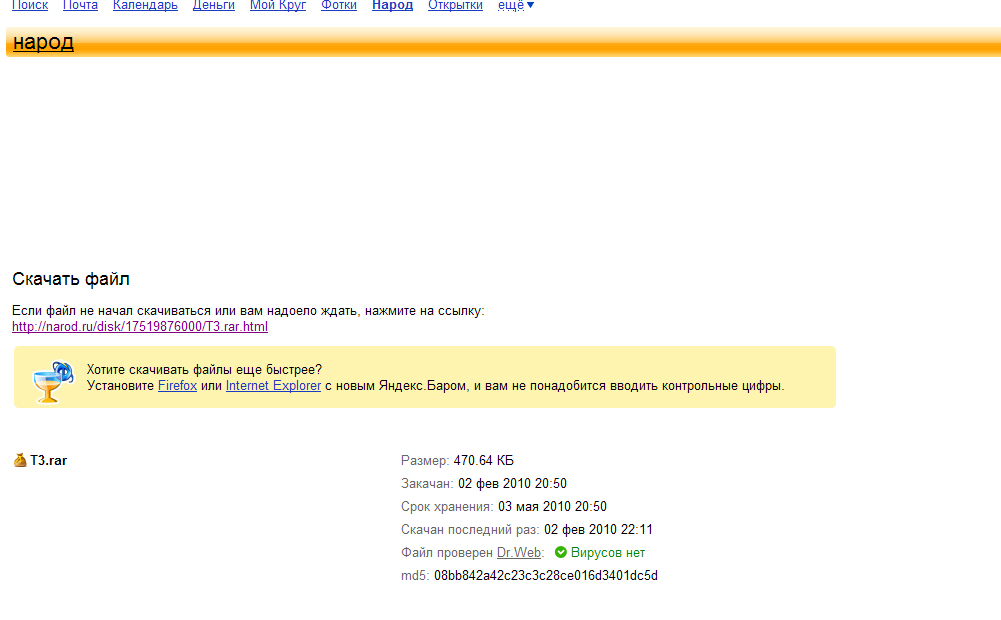Click the народ logo in orange header
The image size is (1001, 620).
pos(43,42)
